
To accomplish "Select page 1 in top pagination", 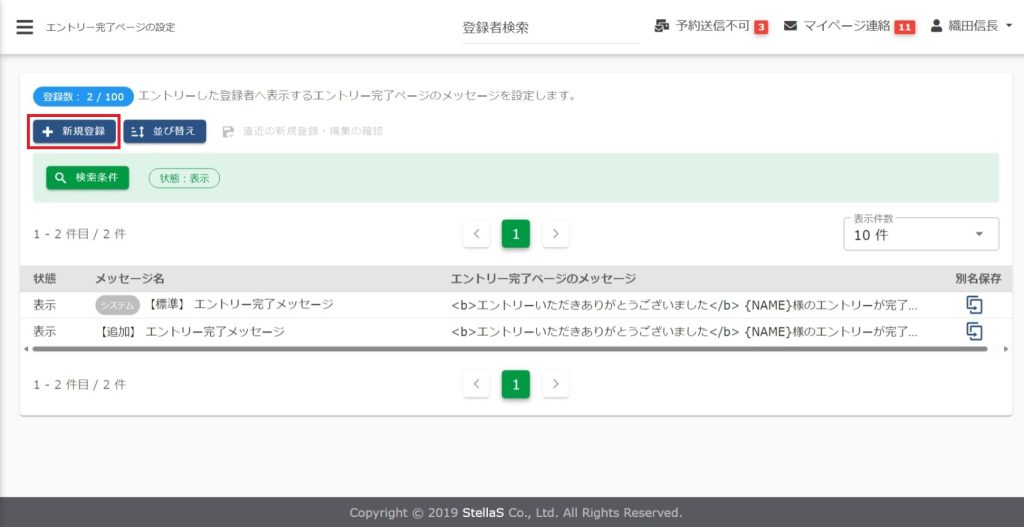I will coord(515,234).
